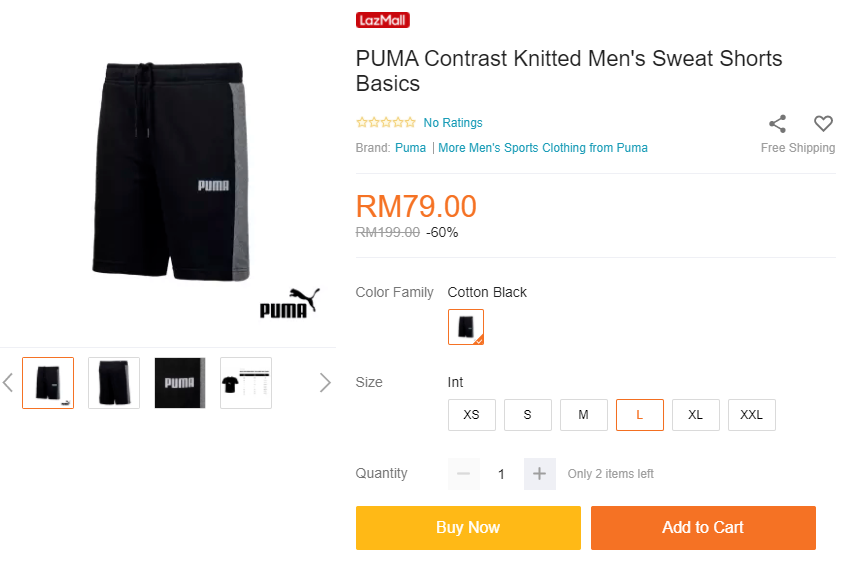Click the star rating icons

[x=386, y=123]
